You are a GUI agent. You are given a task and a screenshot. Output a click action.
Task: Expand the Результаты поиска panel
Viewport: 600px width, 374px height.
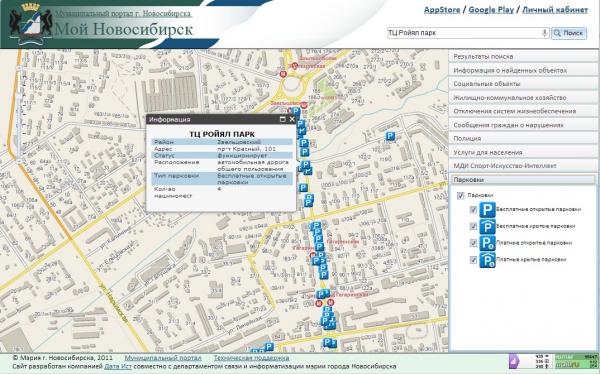[x=523, y=57]
